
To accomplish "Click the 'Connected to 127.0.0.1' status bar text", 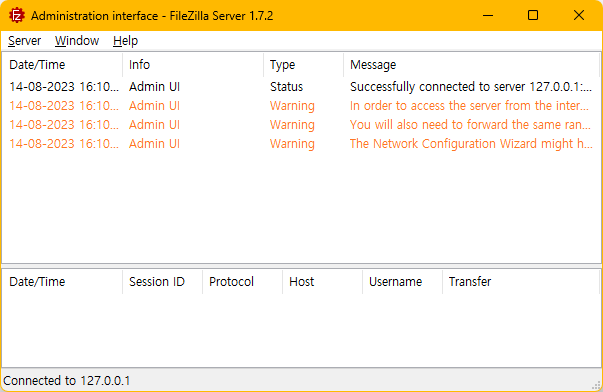I will [67, 381].
